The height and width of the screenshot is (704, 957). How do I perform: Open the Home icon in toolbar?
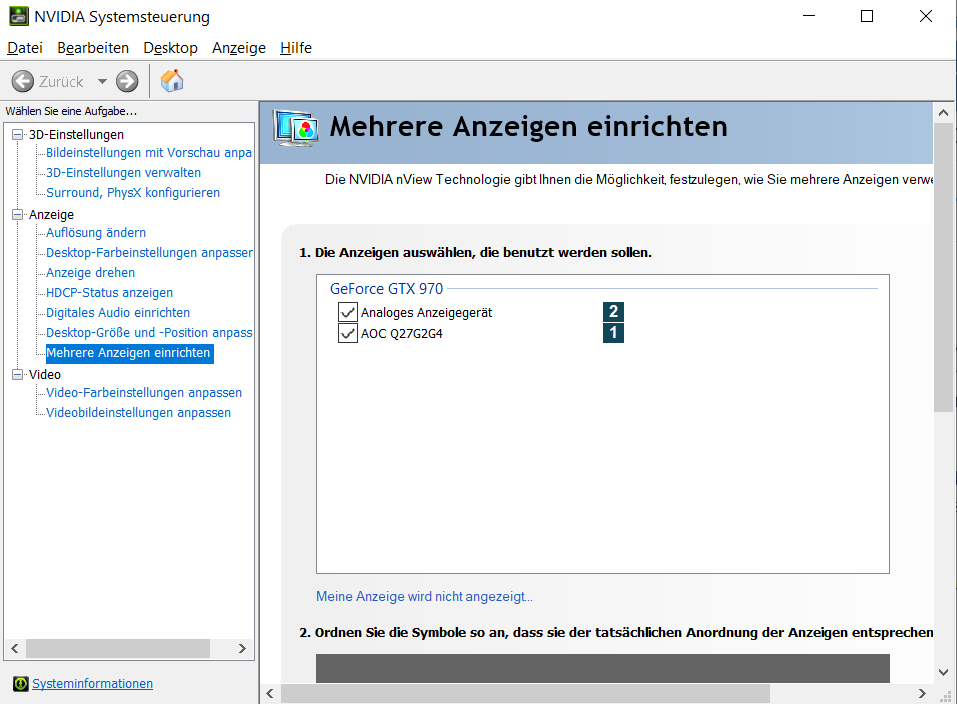(172, 81)
